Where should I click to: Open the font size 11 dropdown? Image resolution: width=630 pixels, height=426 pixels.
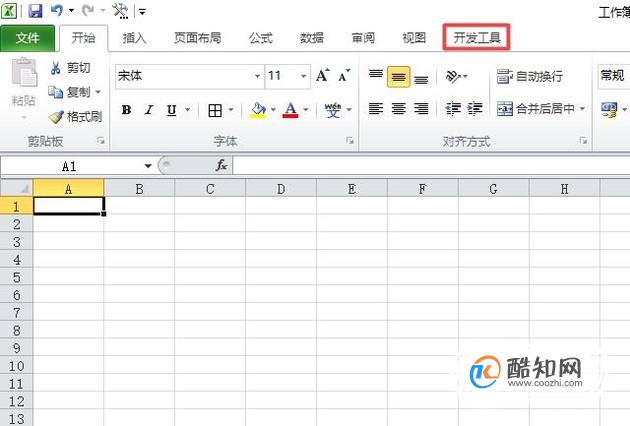[303, 76]
